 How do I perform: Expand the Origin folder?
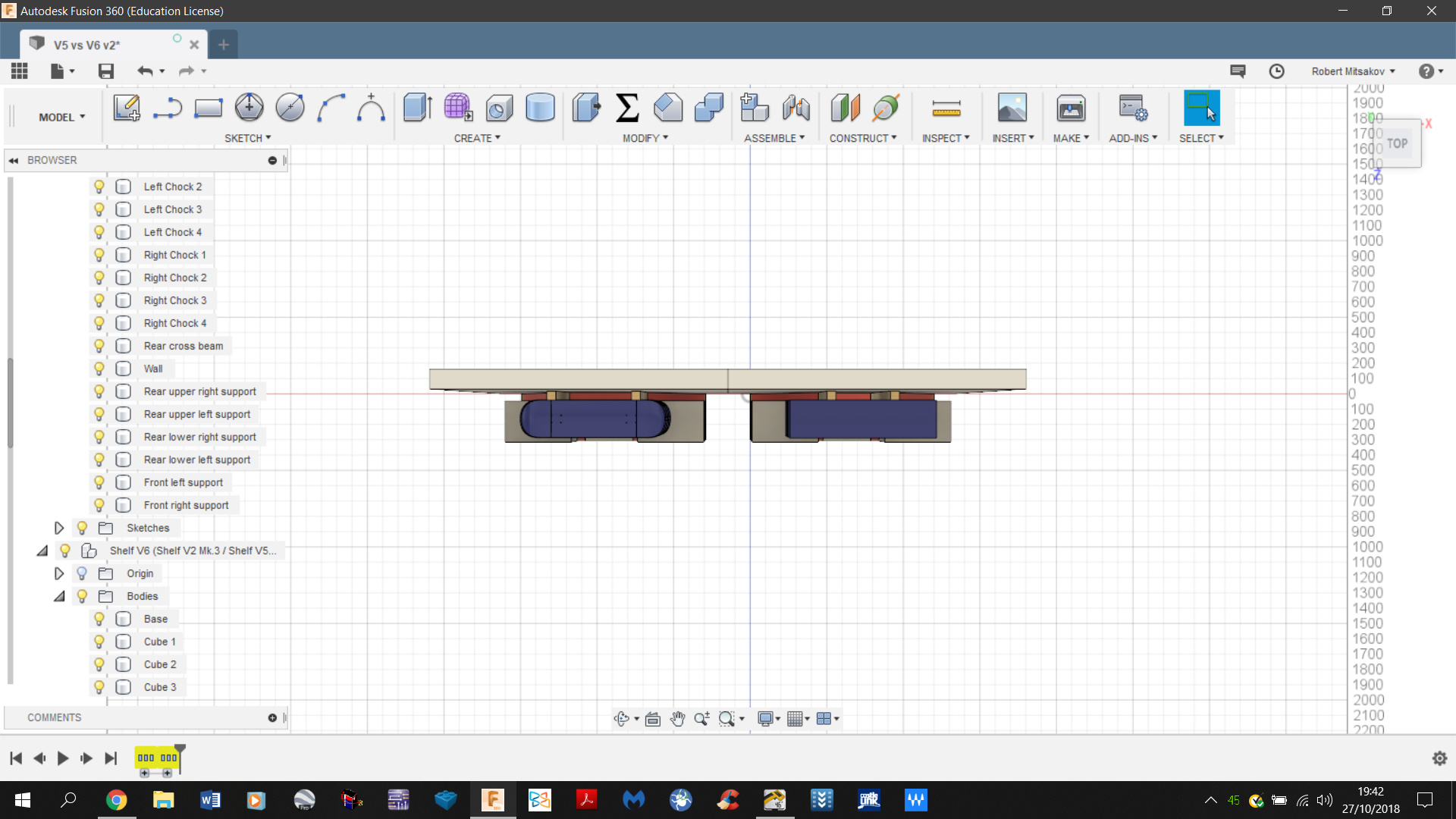[x=58, y=573]
